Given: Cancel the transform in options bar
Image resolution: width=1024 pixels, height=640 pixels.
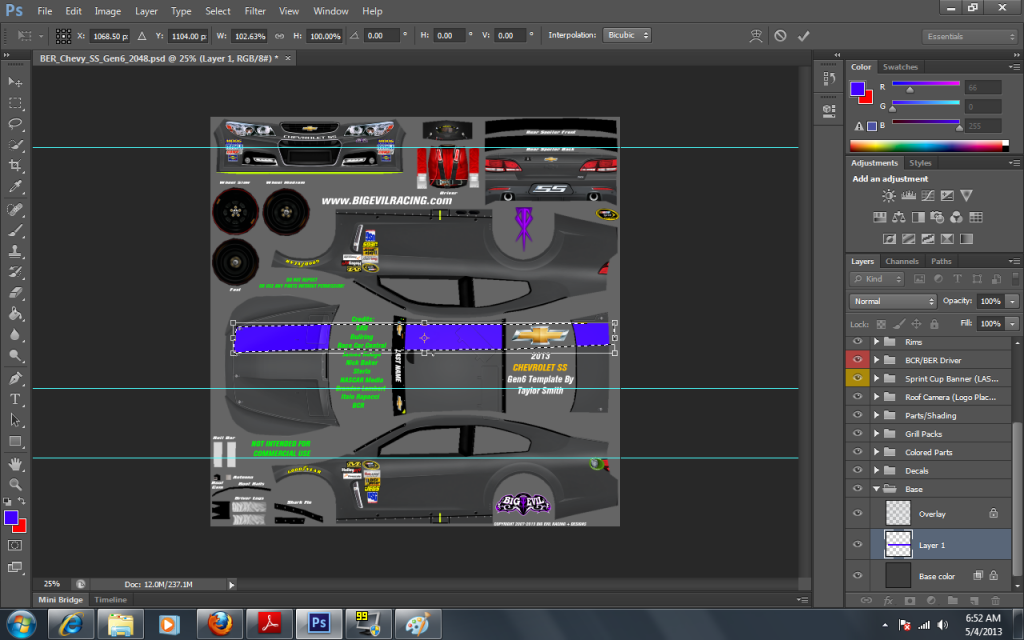Looking at the screenshot, I should [x=780, y=36].
